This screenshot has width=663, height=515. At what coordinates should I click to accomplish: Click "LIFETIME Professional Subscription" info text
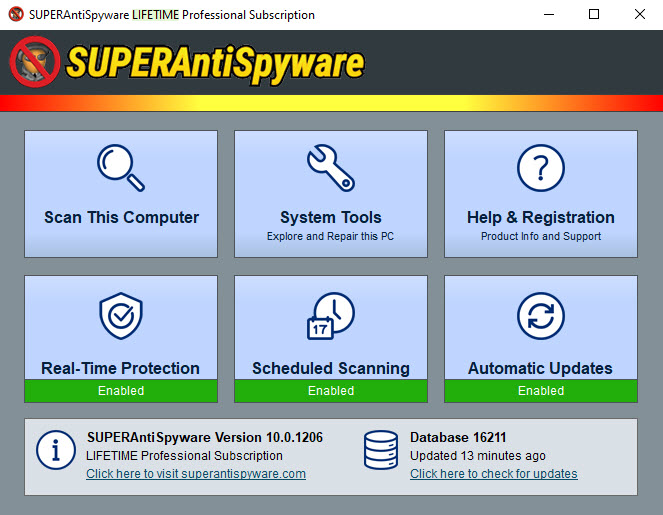pos(184,456)
